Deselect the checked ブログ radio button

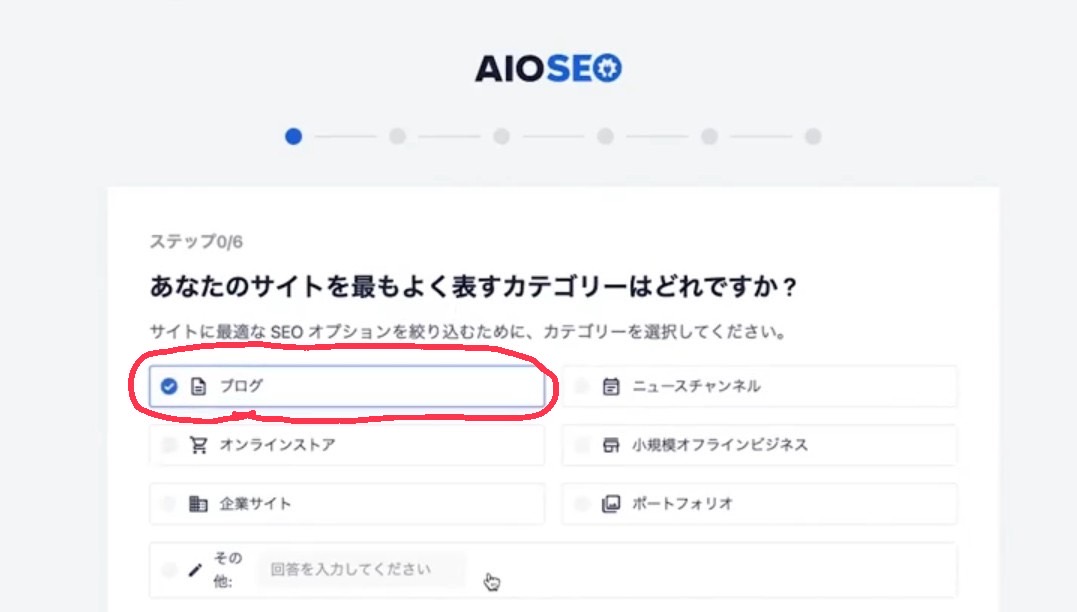(169, 387)
